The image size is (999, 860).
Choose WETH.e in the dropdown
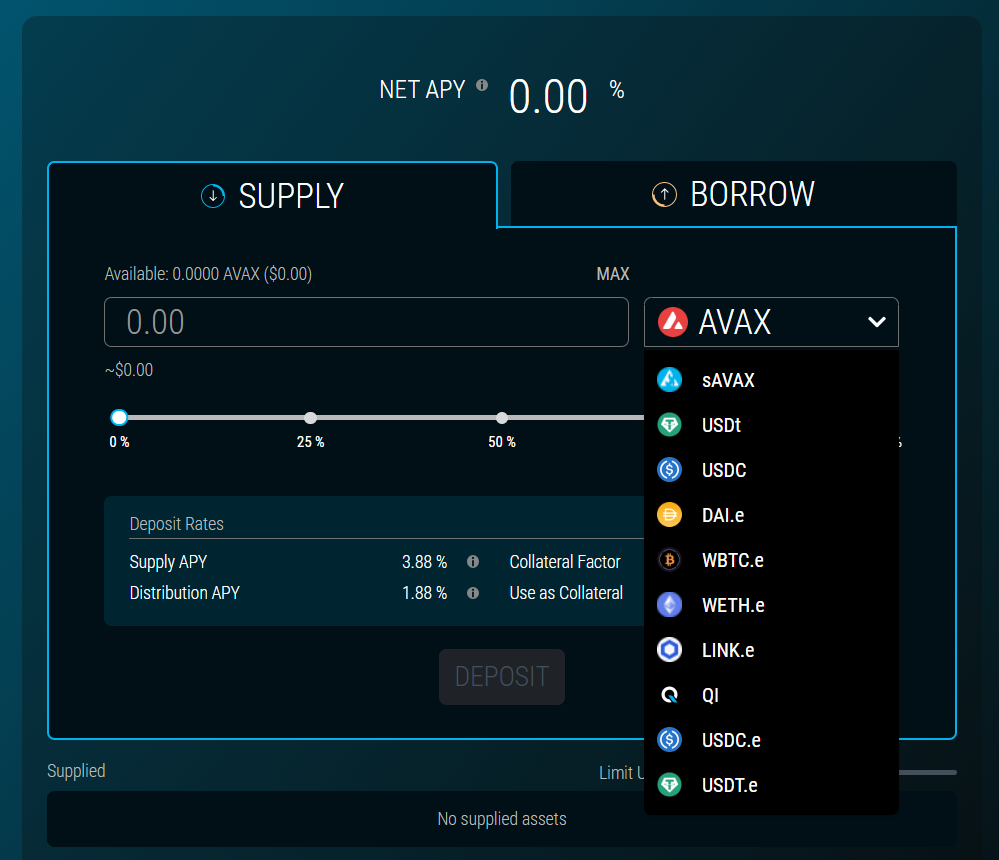pyautogui.click(x=772, y=605)
